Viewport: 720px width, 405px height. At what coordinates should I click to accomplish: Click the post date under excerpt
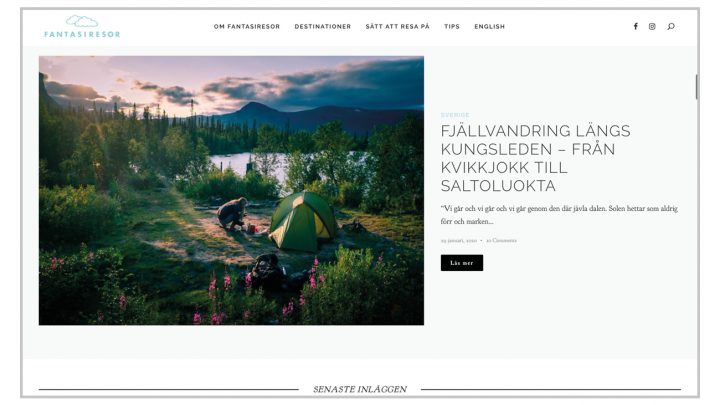click(459, 240)
